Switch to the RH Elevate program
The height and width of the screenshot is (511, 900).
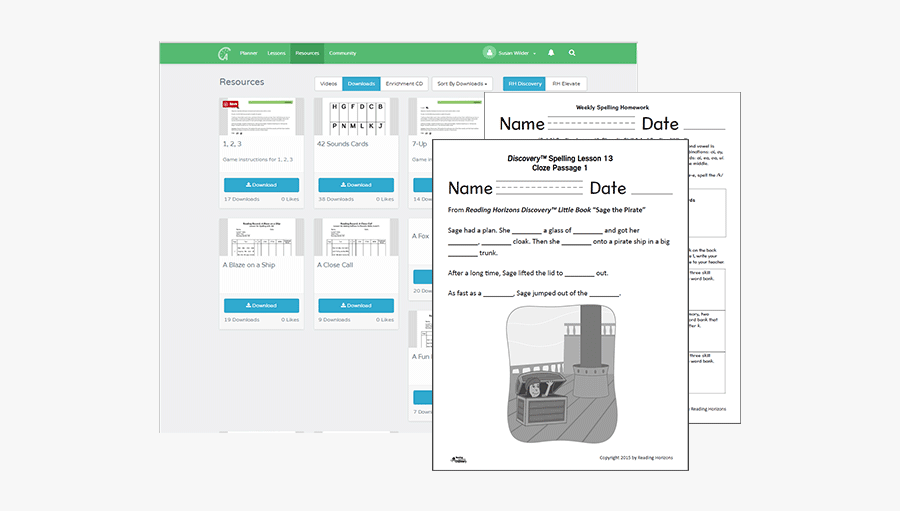tap(566, 84)
